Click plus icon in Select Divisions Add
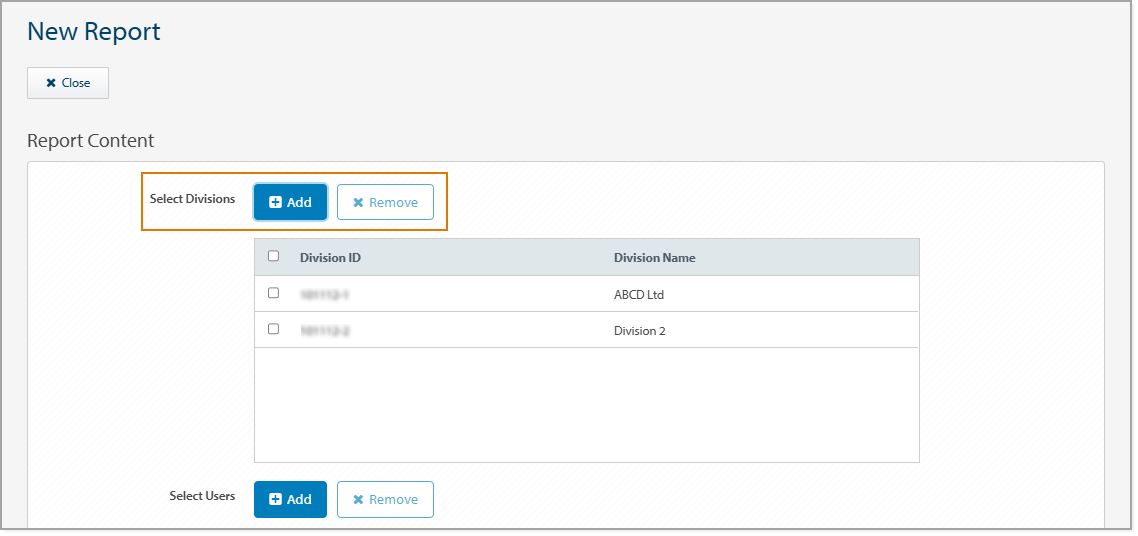1138x536 pixels. tap(276, 202)
